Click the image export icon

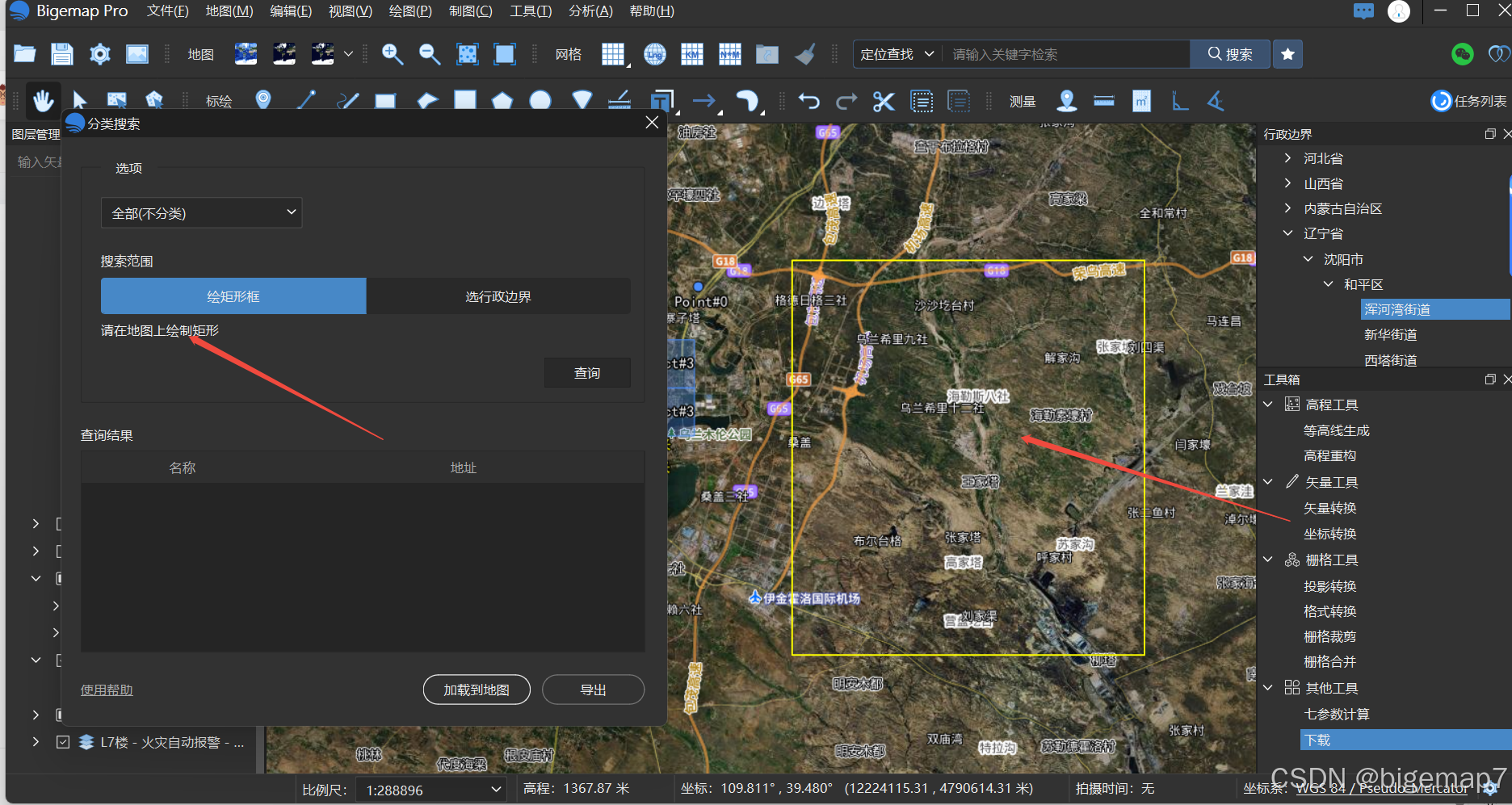137,54
